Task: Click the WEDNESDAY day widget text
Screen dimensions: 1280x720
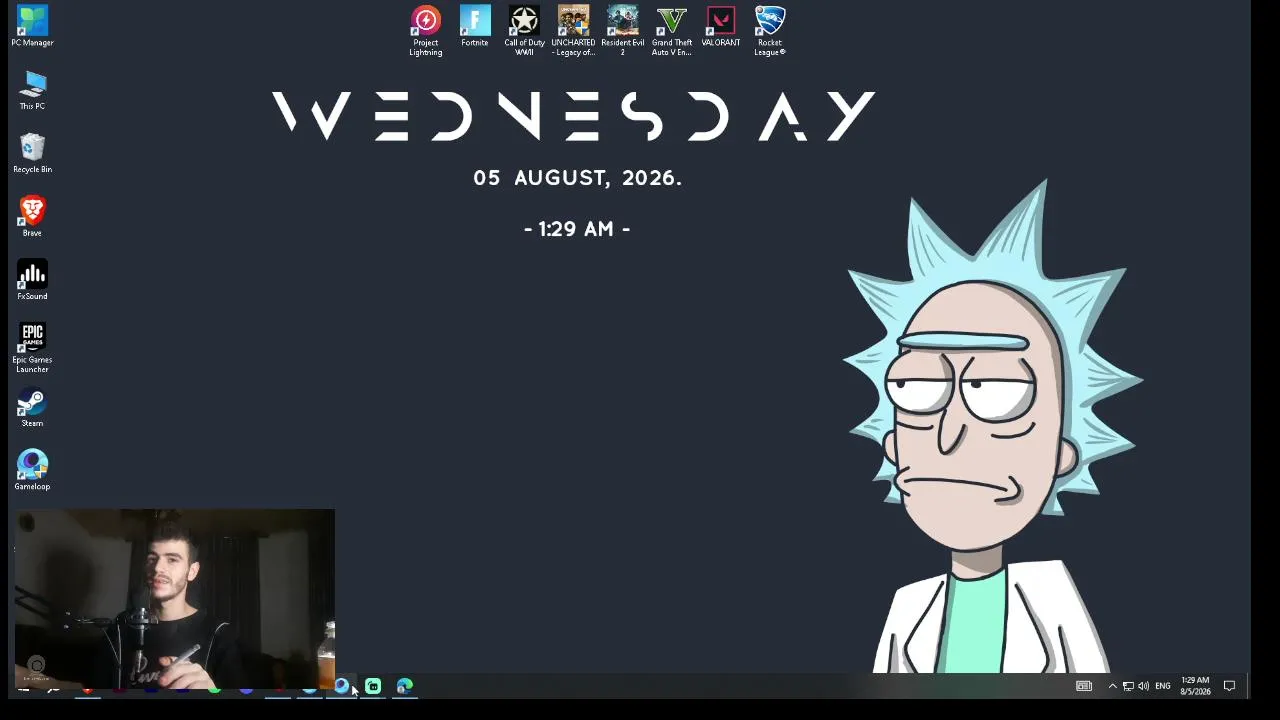Action: point(574,116)
